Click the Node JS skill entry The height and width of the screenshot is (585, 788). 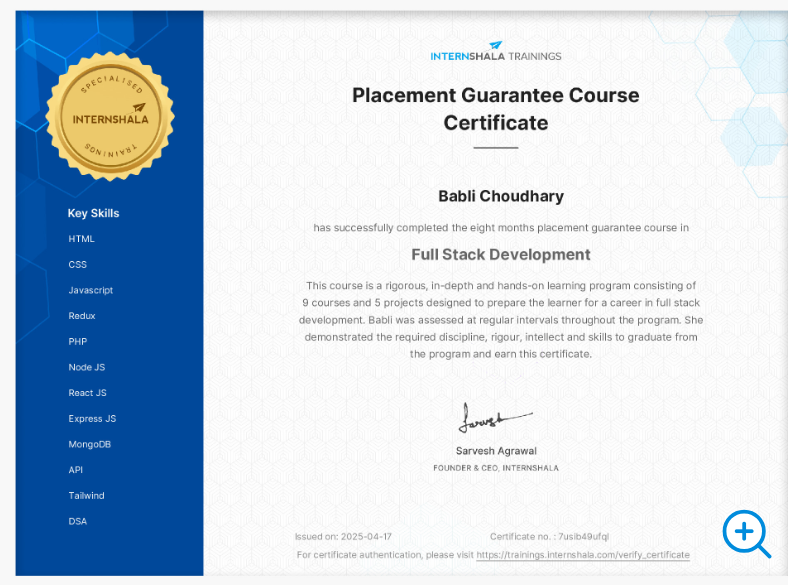point(87,367)
